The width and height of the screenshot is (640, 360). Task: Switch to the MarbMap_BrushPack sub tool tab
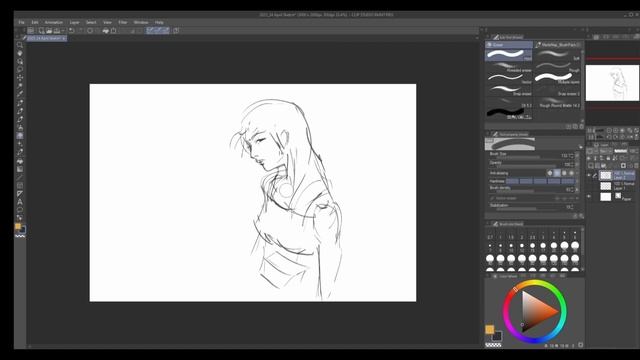(x=558, y=44)
